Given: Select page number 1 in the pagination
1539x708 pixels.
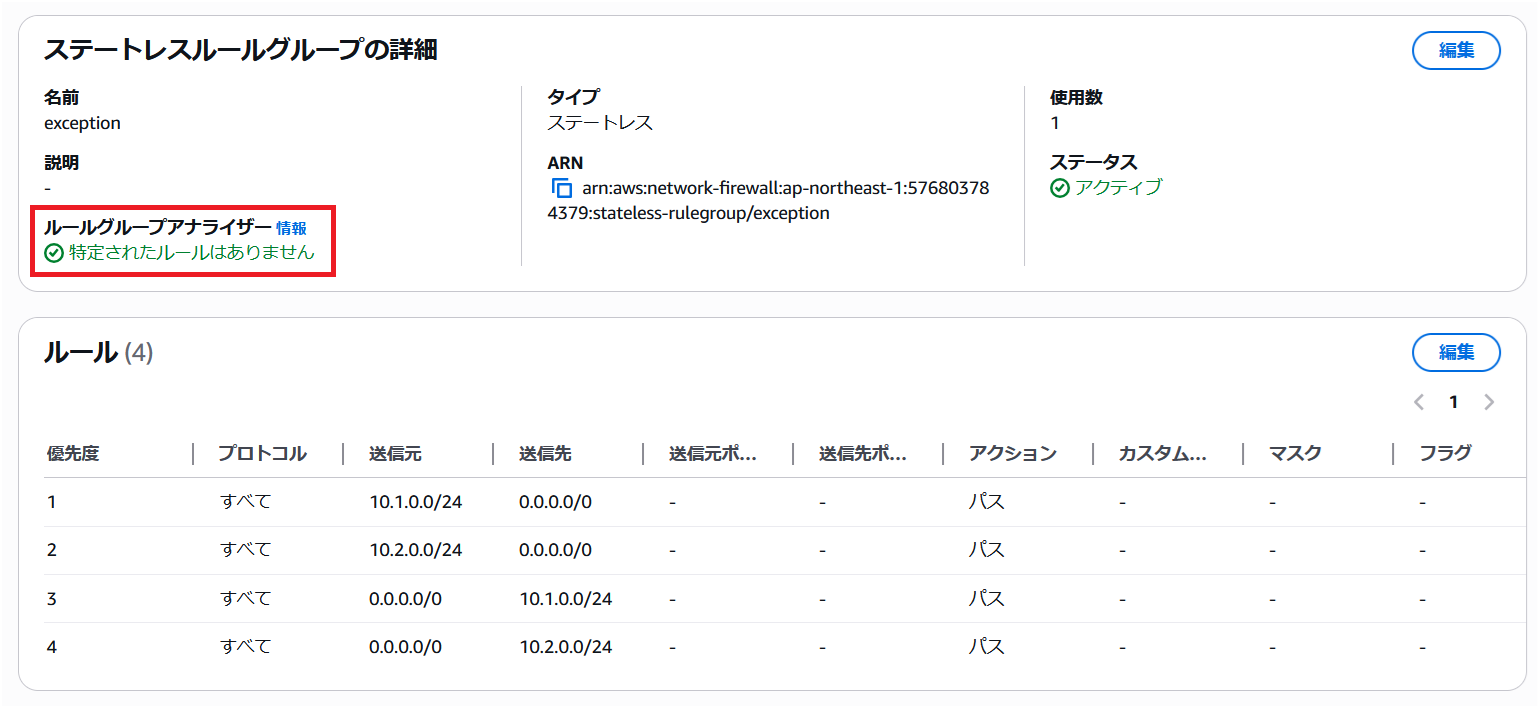Looking at the screenshot, I should click(1454, 402).
